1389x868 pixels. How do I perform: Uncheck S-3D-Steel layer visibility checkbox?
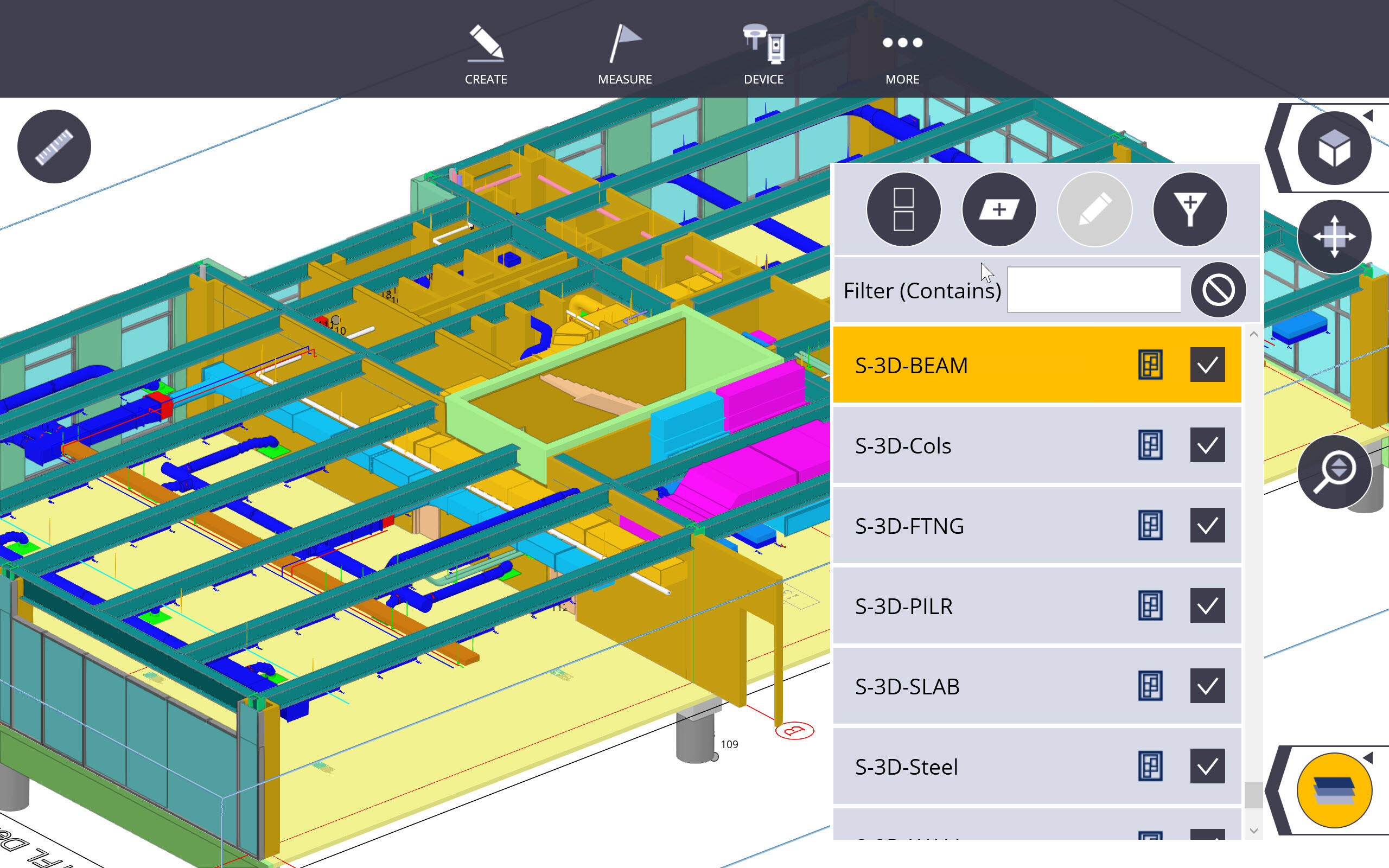[x=1207, y=767]
